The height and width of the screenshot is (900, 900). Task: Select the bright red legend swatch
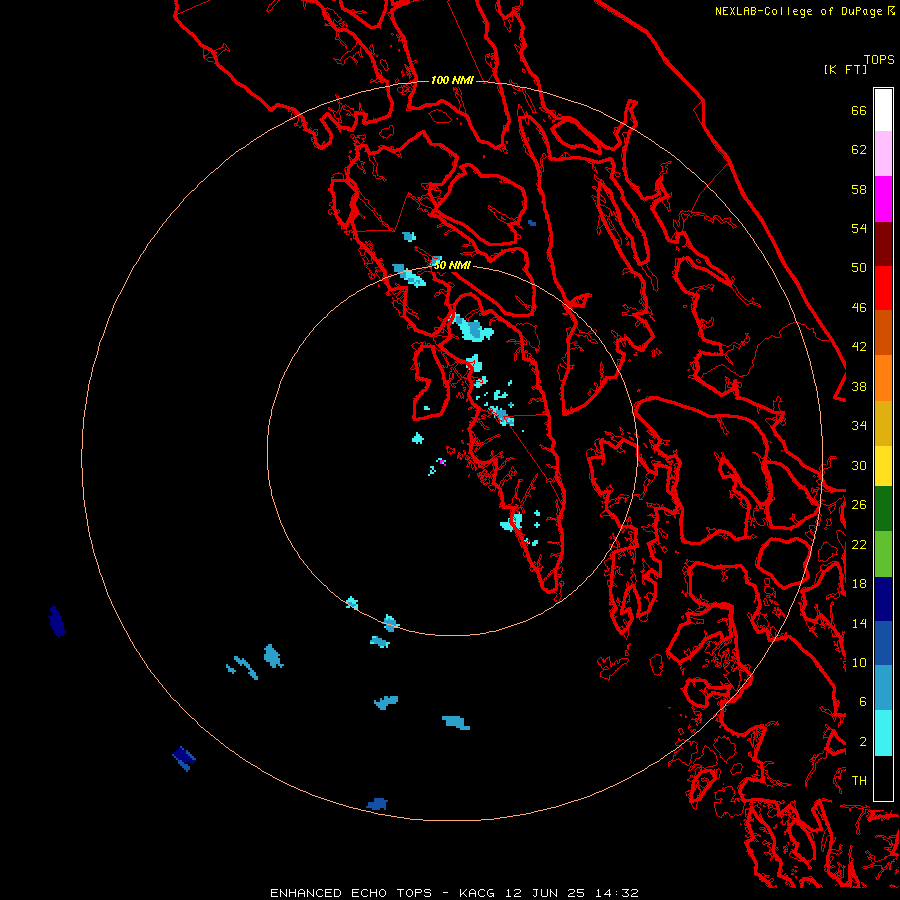point(883,288)
